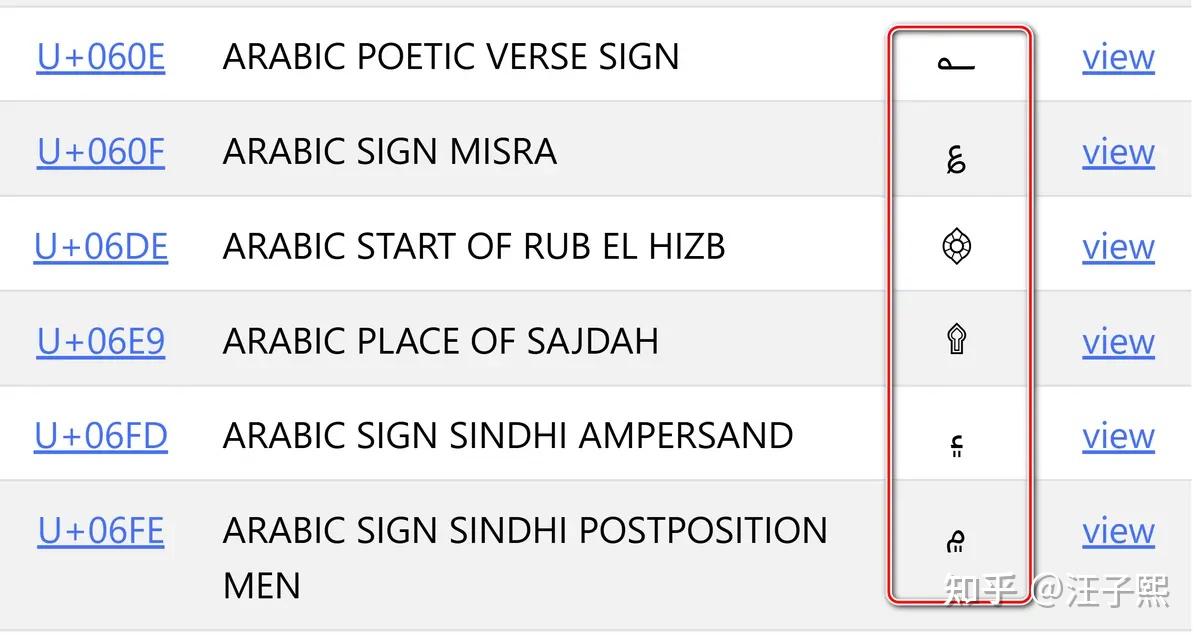Click the Arabic Poetic Verse Sign glyph
Image resolution: width=1200 pixels, height=641 pixels.
tap(956, 63)
